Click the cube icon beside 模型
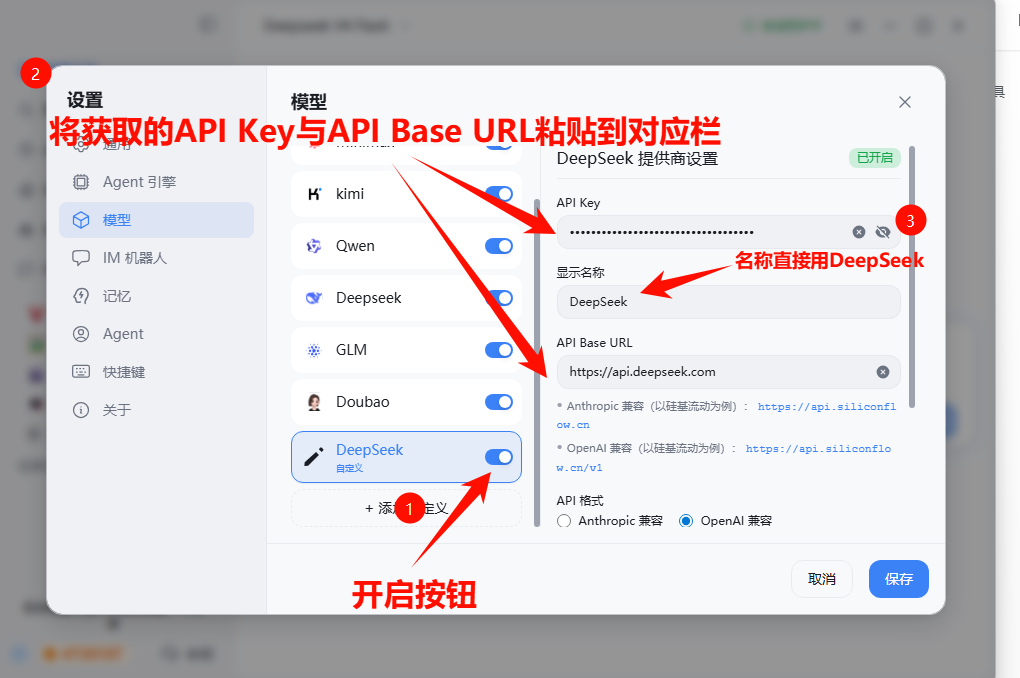 pos(81,220)
